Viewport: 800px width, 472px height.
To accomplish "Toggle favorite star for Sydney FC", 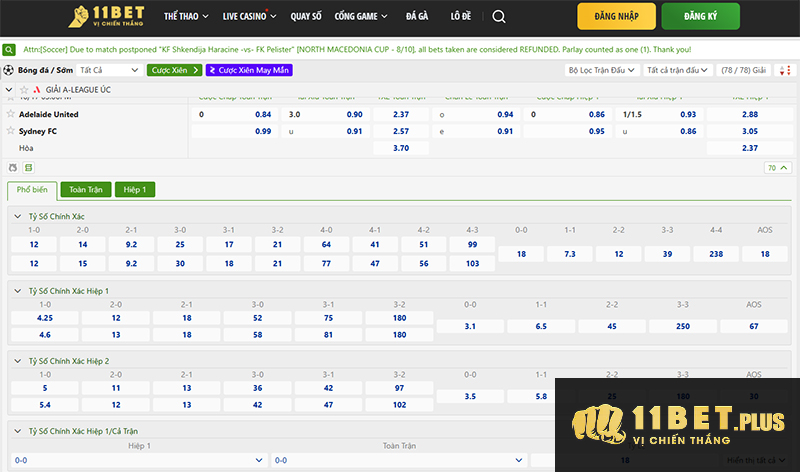I will 10,131.
